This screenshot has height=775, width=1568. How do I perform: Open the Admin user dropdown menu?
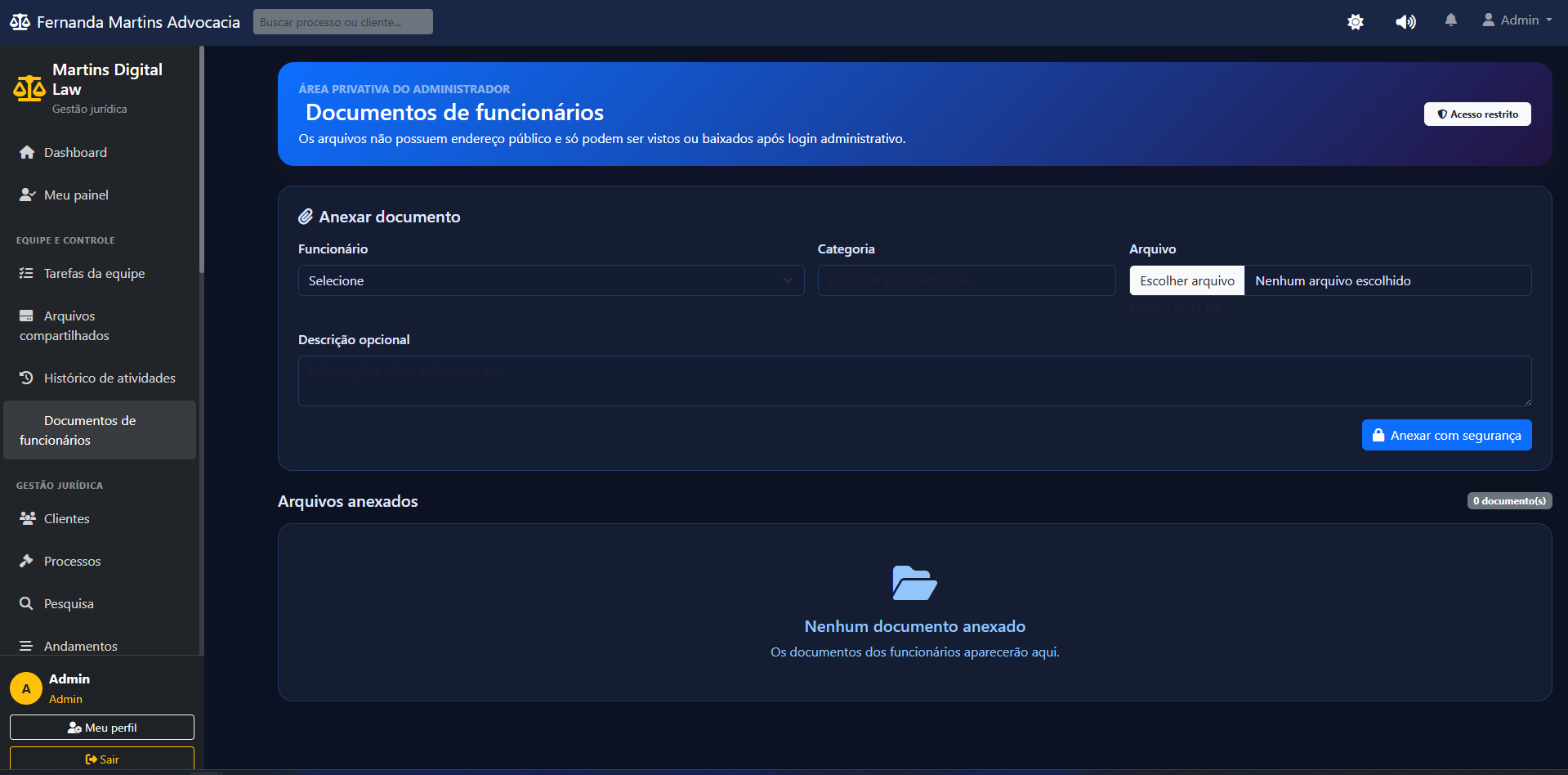tap(1517, 20)
